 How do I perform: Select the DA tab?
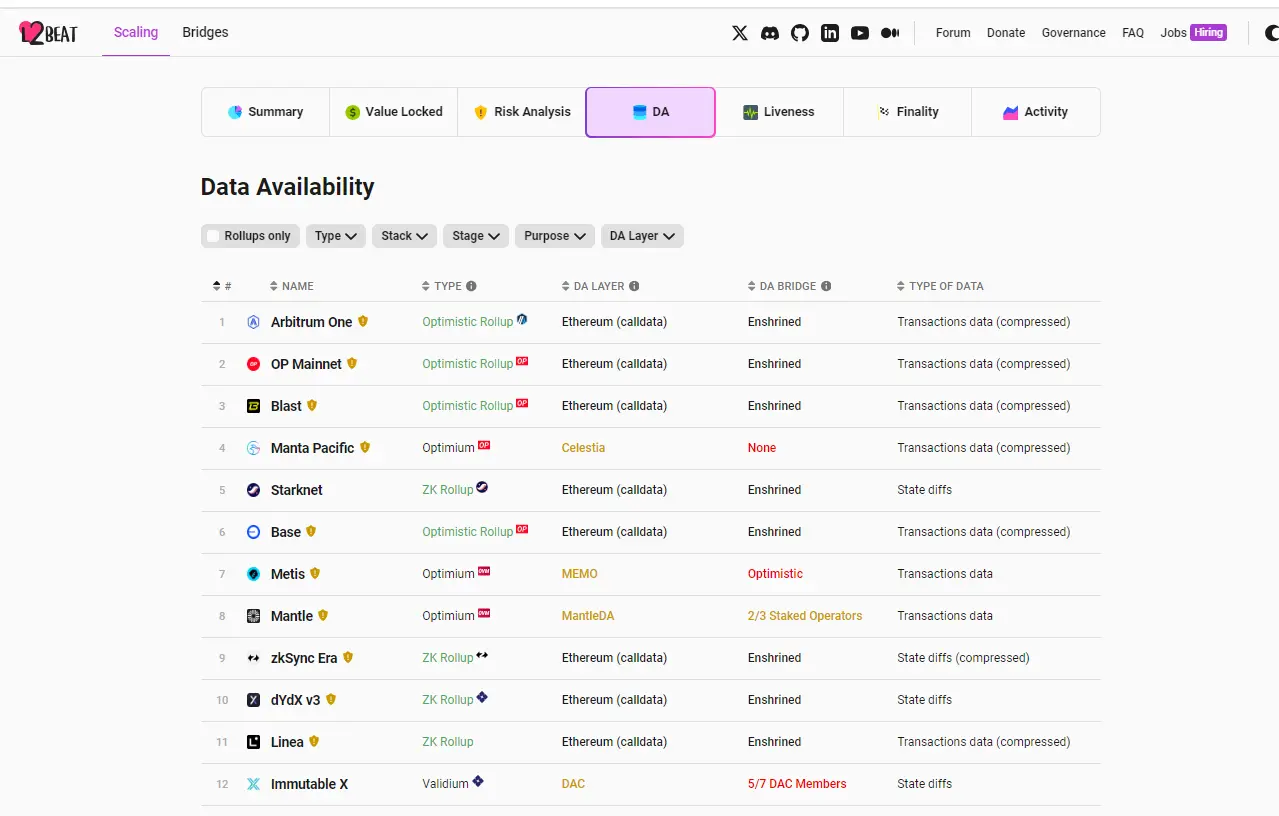tap(651, 112)
